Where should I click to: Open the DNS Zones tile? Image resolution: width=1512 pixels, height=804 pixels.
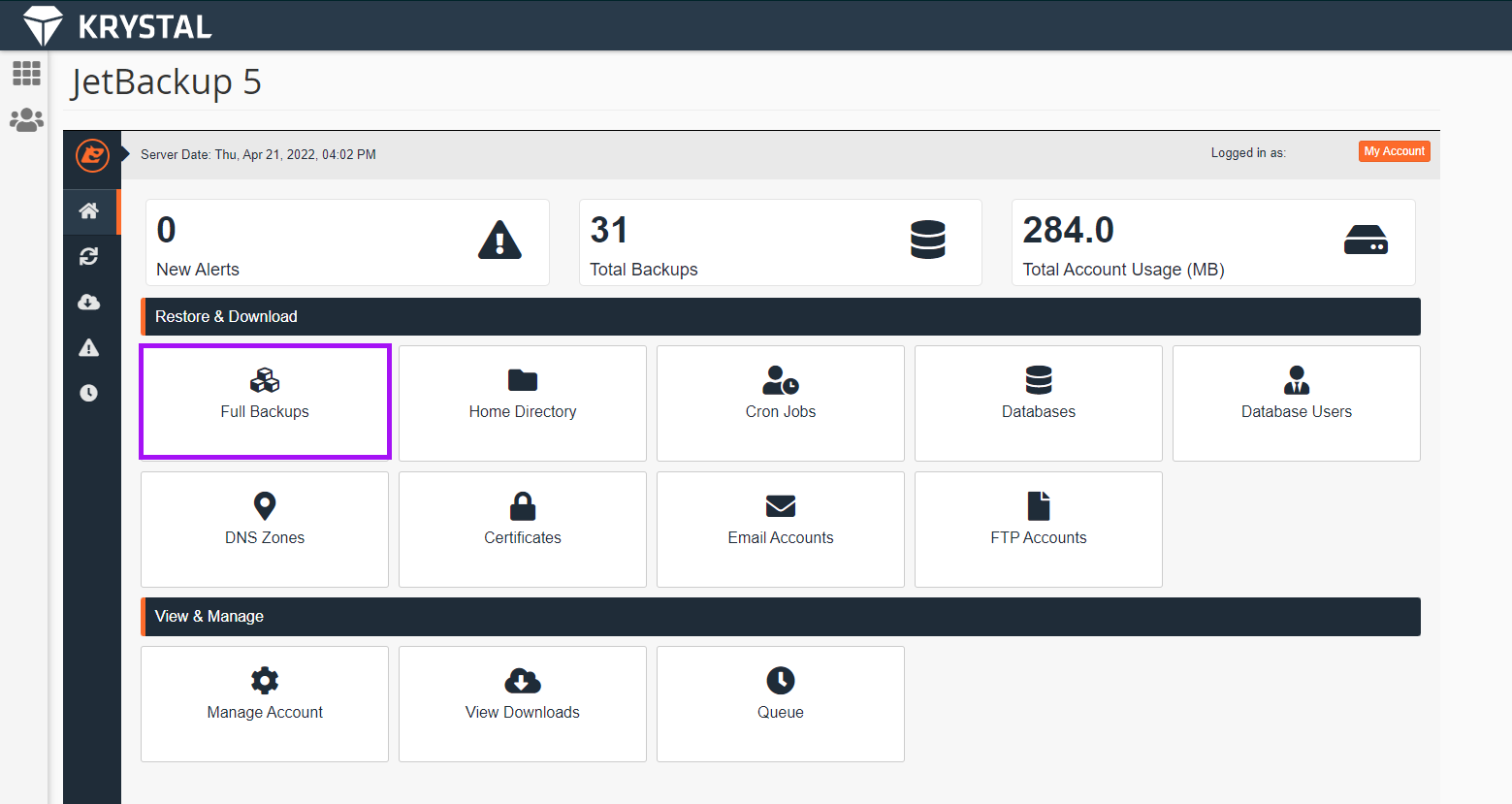265,530
